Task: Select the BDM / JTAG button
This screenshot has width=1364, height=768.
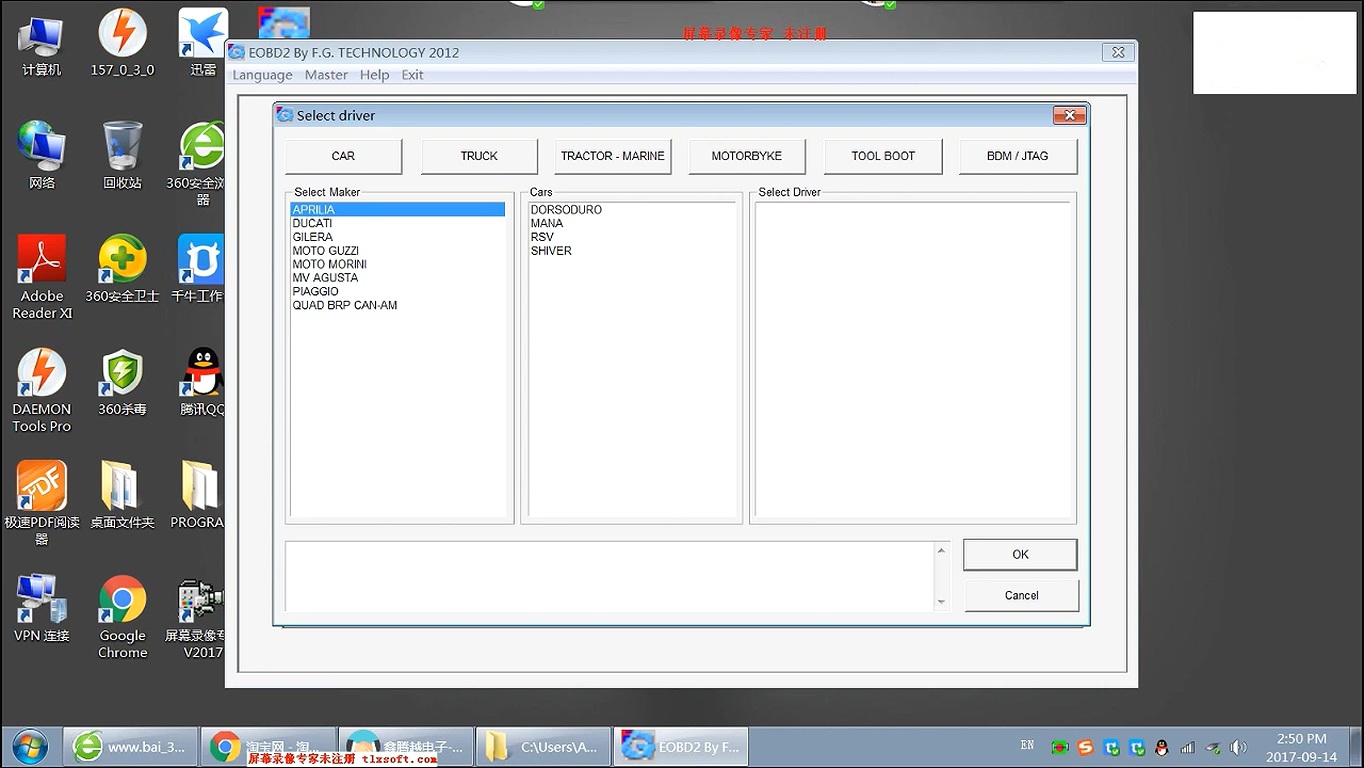Action: point(1018,156)
